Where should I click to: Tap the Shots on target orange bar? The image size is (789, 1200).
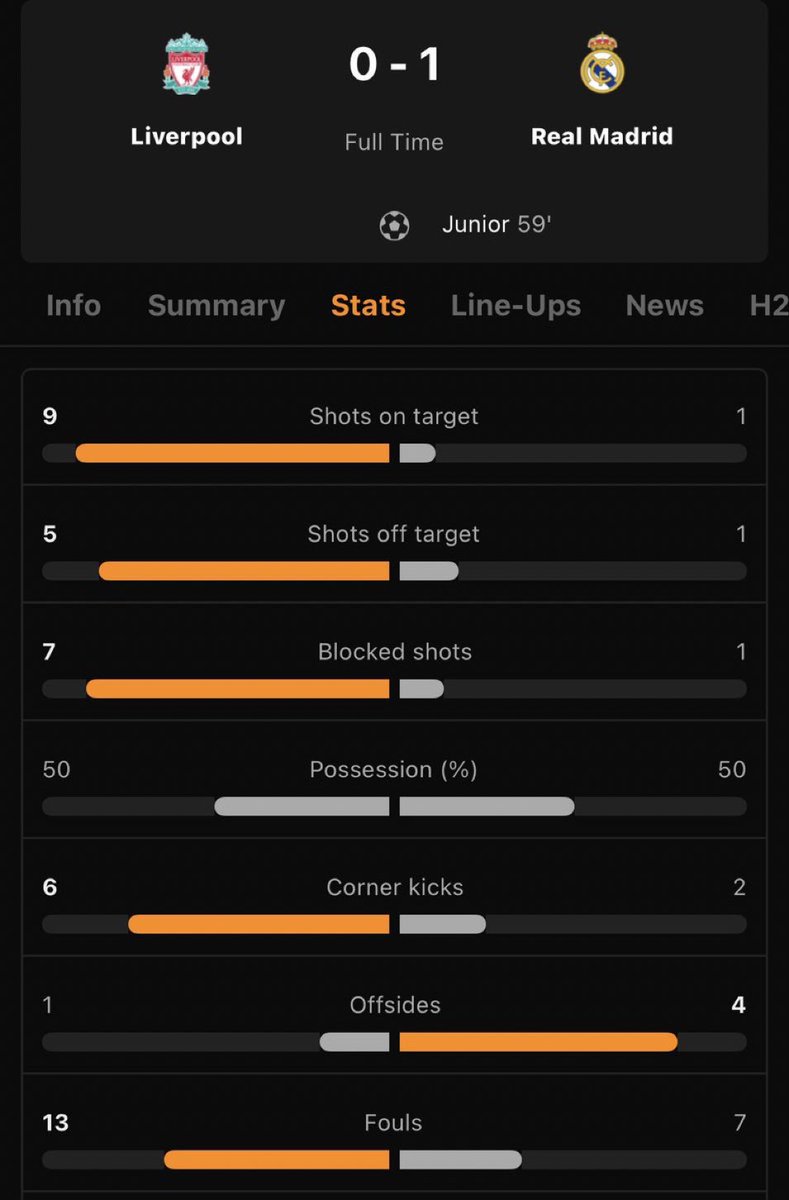pyautogui.click(x=232, y=453)
